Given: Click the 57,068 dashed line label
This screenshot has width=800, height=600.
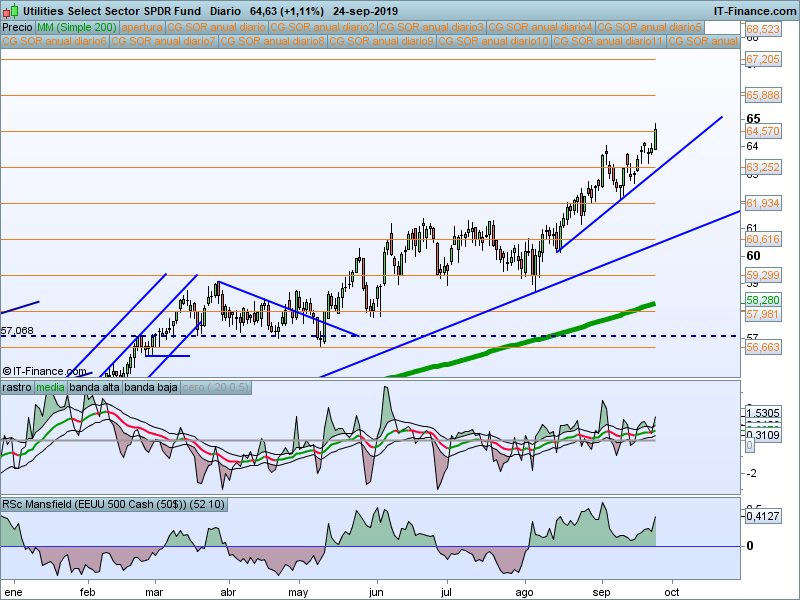Looking at the screenshot, I should (x=17, y=331).
